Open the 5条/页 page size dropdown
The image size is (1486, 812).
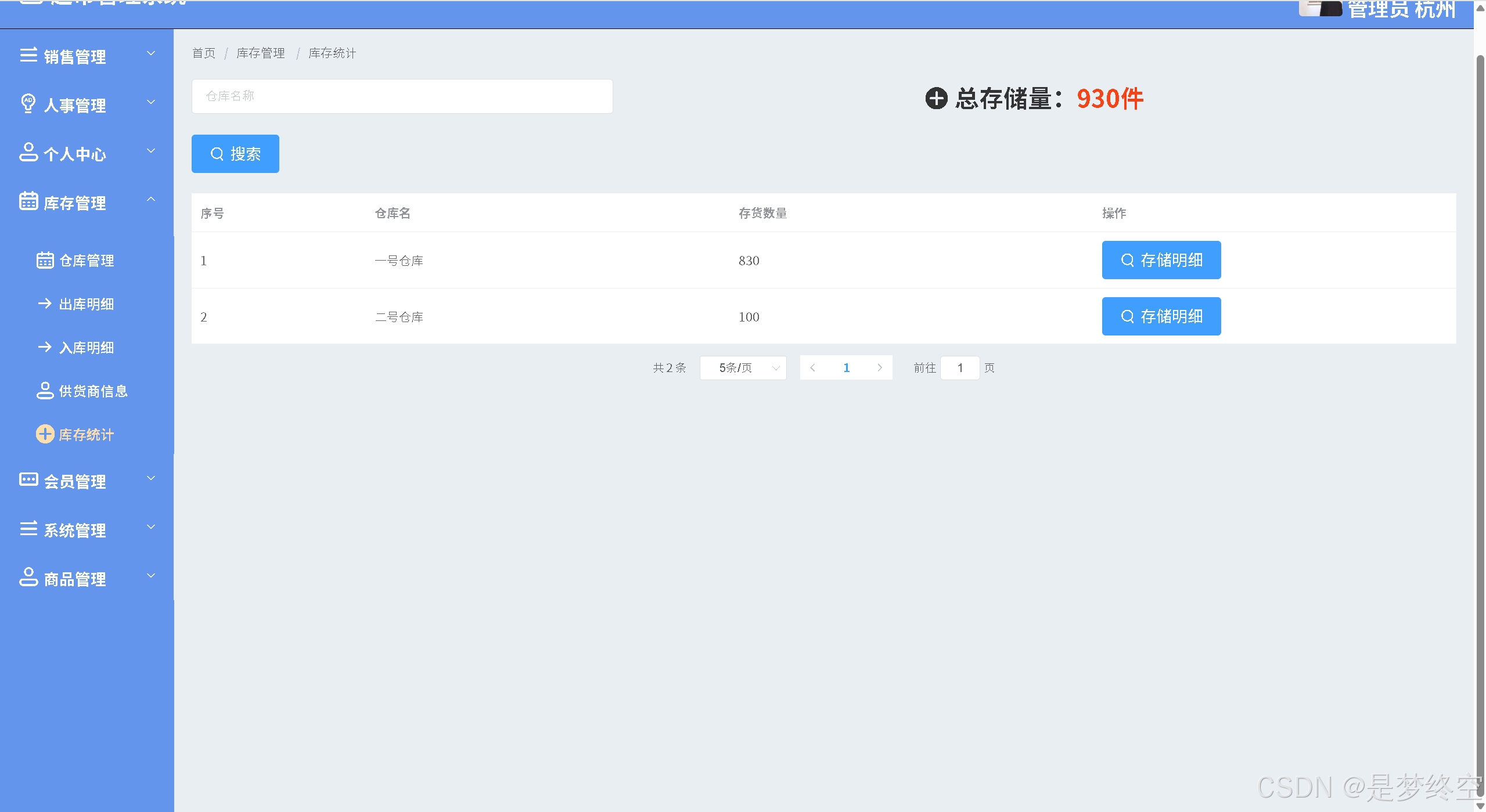(x=743, y=368)
